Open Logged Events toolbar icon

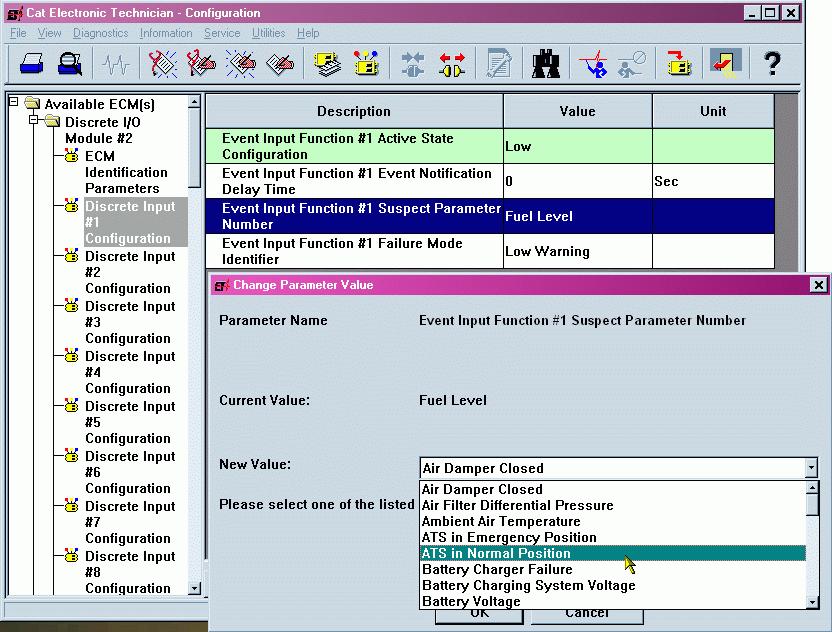[x=280, y=64]
